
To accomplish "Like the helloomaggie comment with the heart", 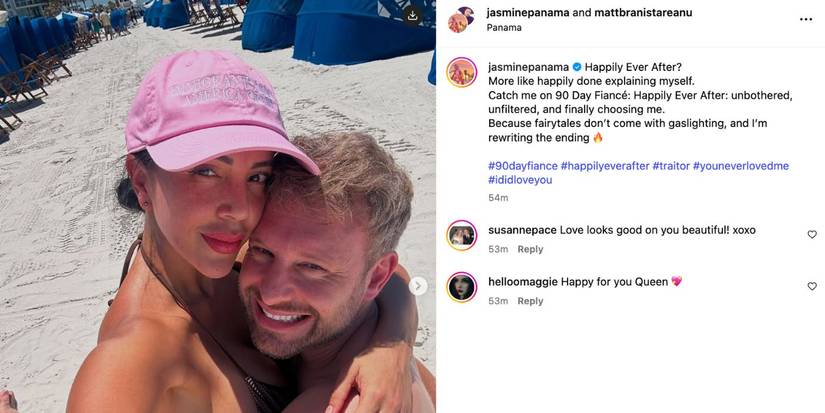I will pos(812,286).
